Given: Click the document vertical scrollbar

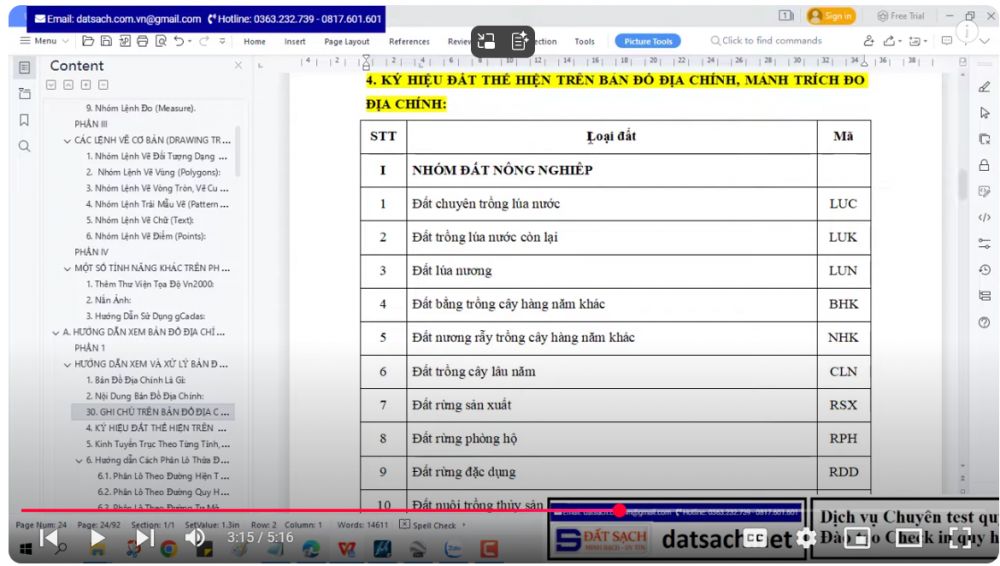Looking at the screenshot, I should pyautogui.click(x=962, y=185).
